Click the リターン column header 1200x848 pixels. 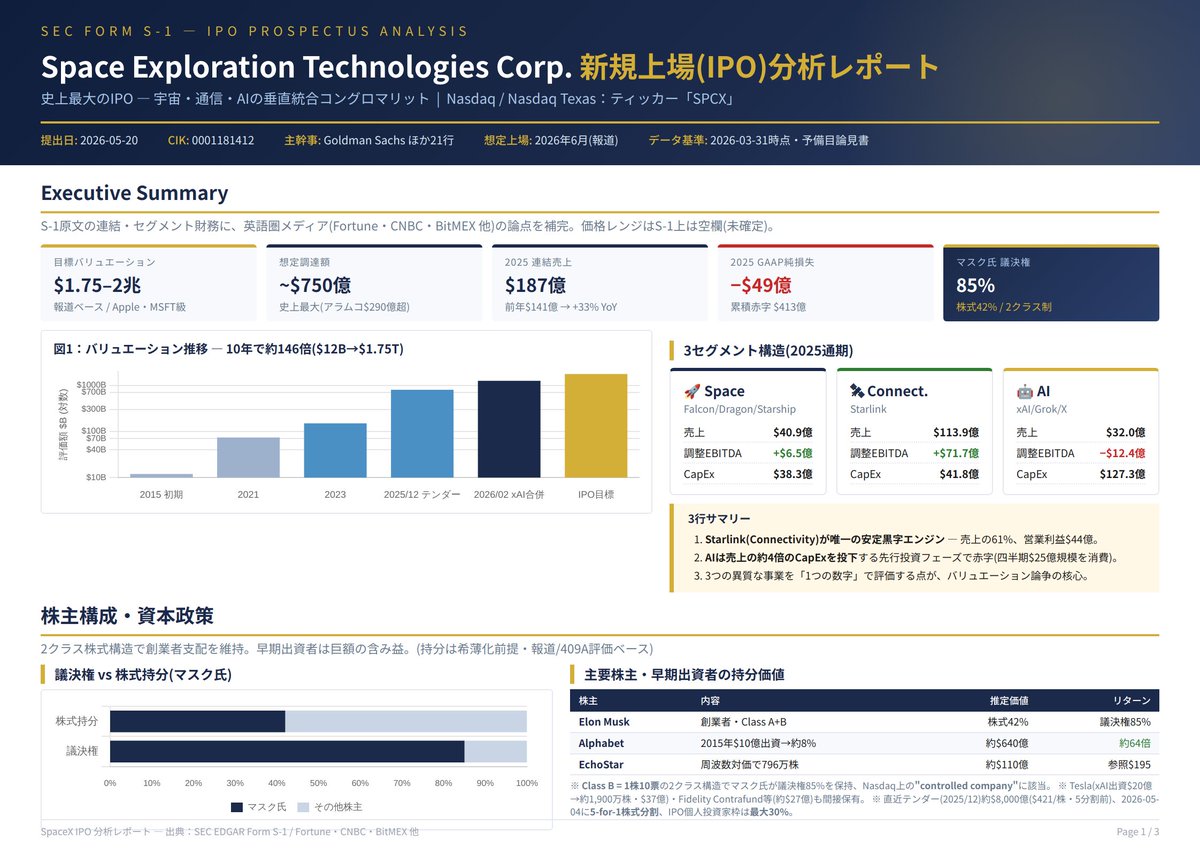coord(1132,701)
